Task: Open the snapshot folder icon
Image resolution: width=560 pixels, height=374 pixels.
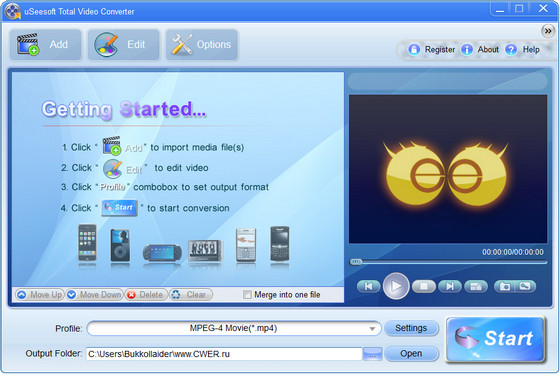Action: tap(525, 286)
